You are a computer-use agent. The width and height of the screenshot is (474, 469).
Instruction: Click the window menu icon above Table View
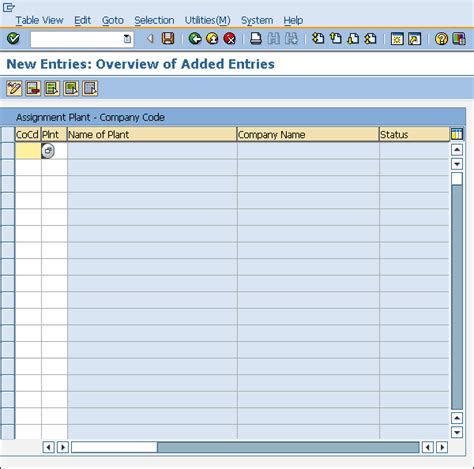[x=8, y=7]
